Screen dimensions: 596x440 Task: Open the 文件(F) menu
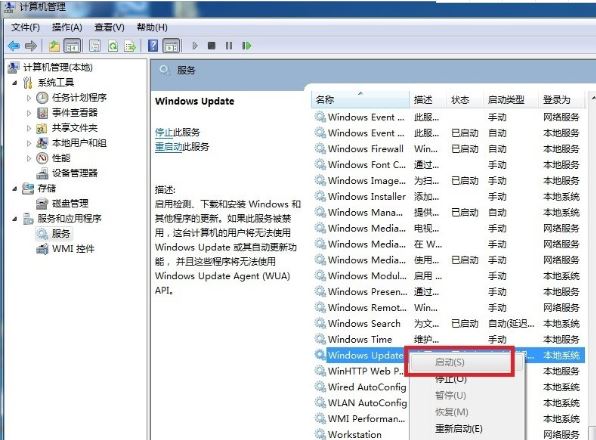[25, 27]
